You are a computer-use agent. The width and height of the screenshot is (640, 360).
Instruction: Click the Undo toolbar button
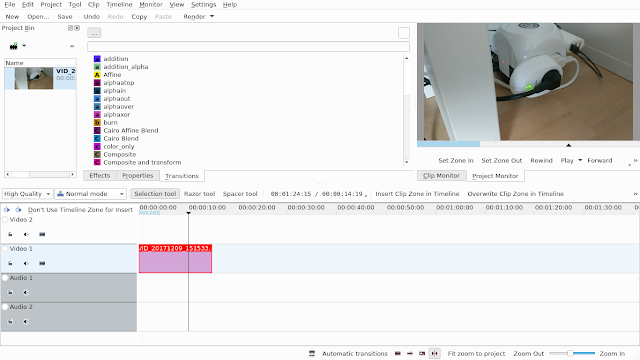pos(91,17)
